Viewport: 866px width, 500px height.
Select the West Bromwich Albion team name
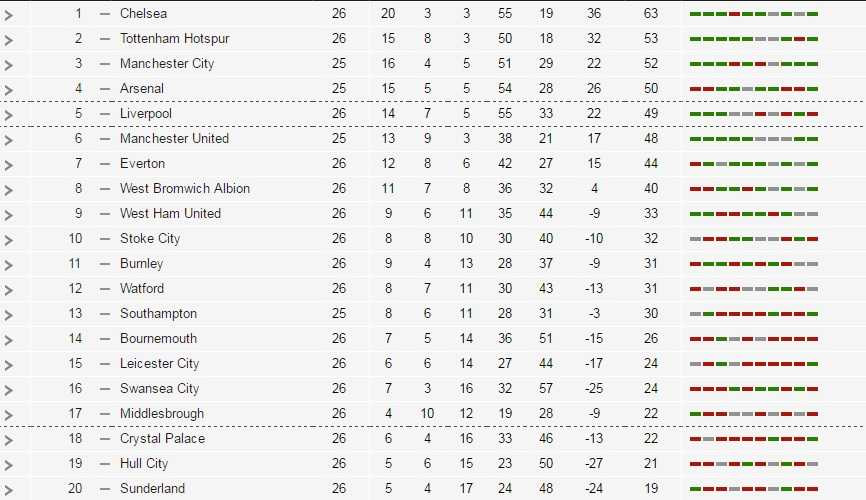pyautogui.click(x=185, y=189)
